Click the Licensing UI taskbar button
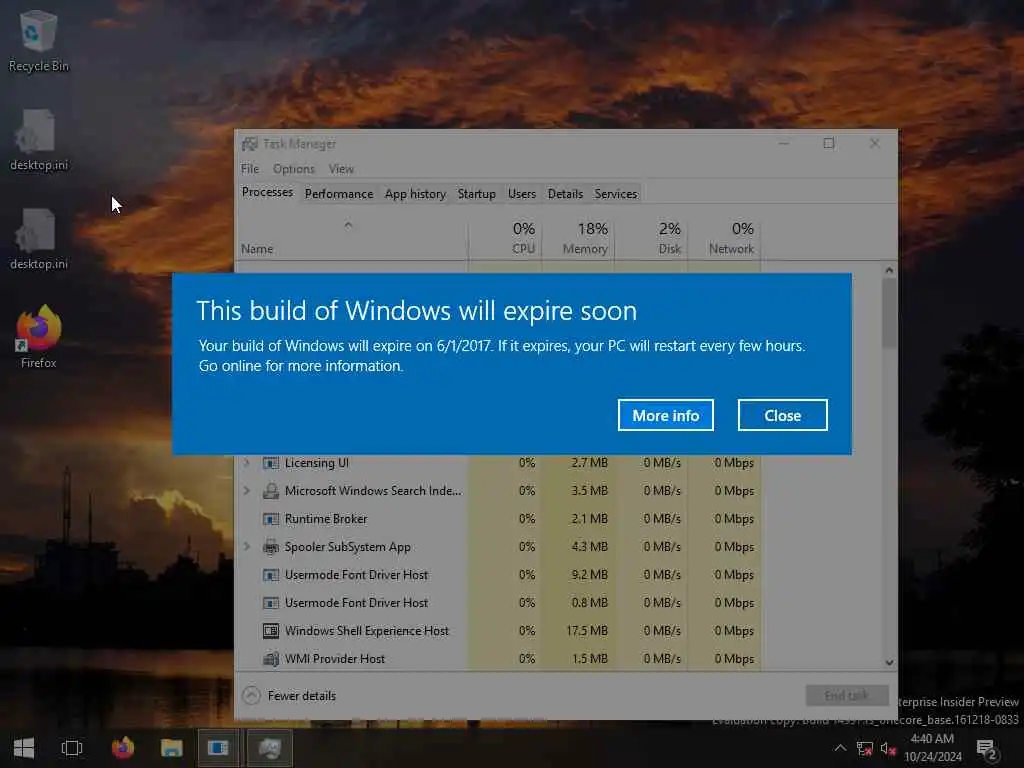1024x768 pixels. click(219, 748)
